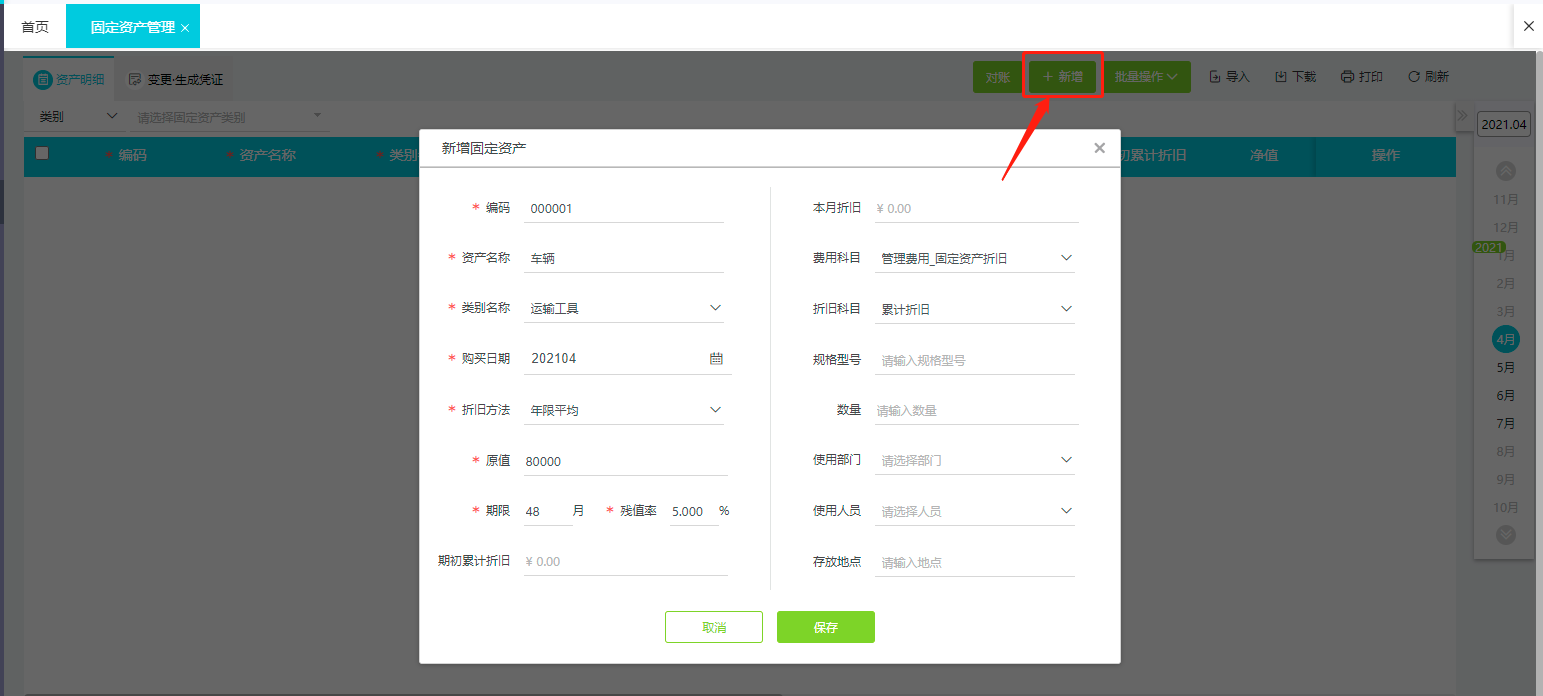Open the 批量操作 dropdown menu
Image resolution: width=1543 pixels, height=696 pixels.
[1146, 75]
